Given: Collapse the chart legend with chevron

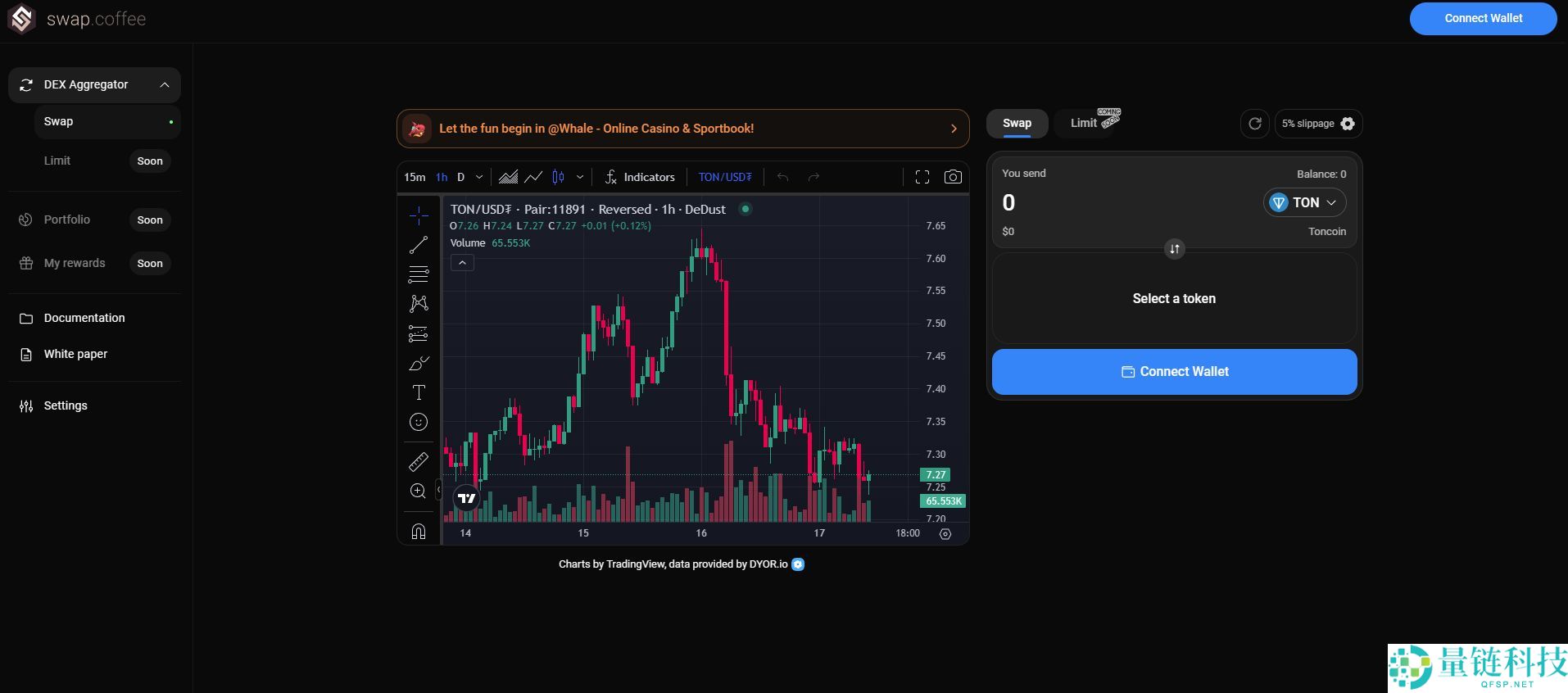Looking at the screenshot, I should coord(462,263).
